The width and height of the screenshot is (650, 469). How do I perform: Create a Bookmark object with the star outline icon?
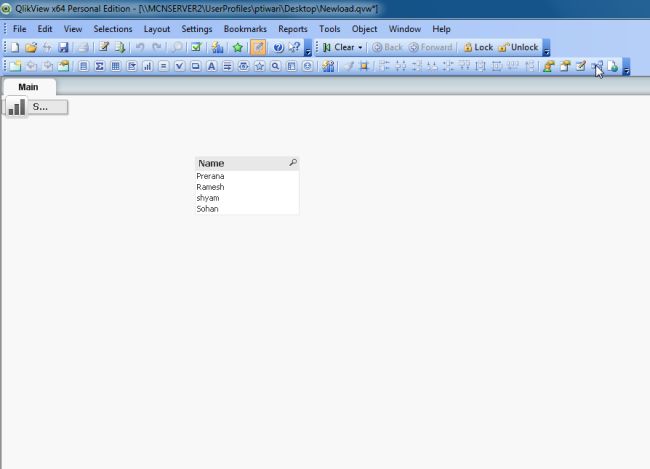point(260,66)
